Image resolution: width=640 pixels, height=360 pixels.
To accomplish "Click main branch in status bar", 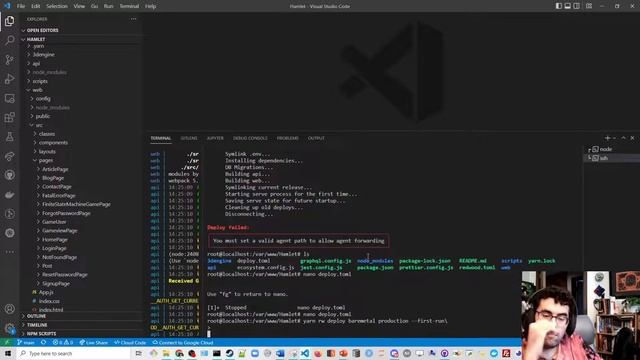I will tap(26, 342).
